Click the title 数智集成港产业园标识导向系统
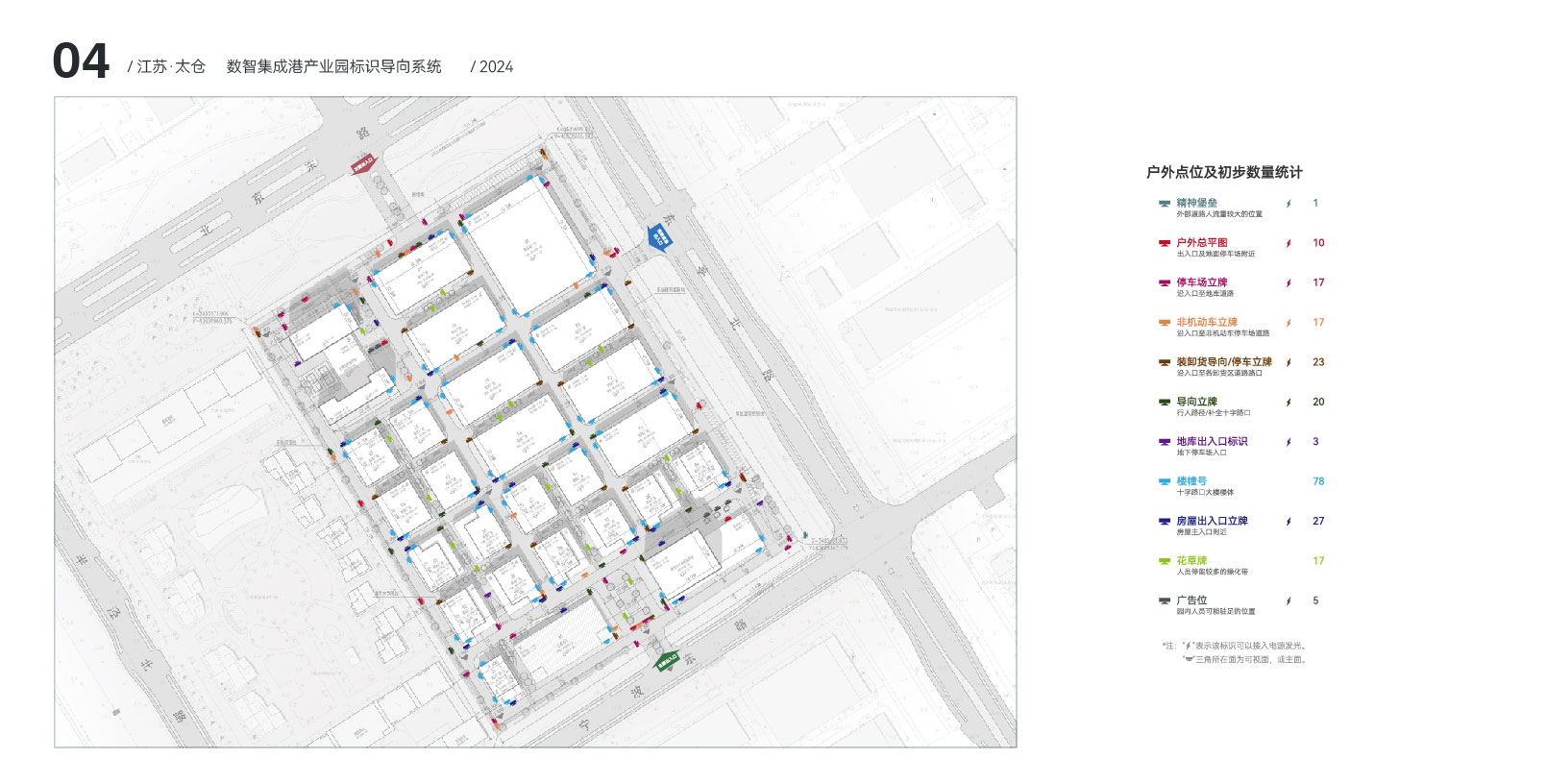This screenshot has width=1547, height=784. click(x=333, y=66)
